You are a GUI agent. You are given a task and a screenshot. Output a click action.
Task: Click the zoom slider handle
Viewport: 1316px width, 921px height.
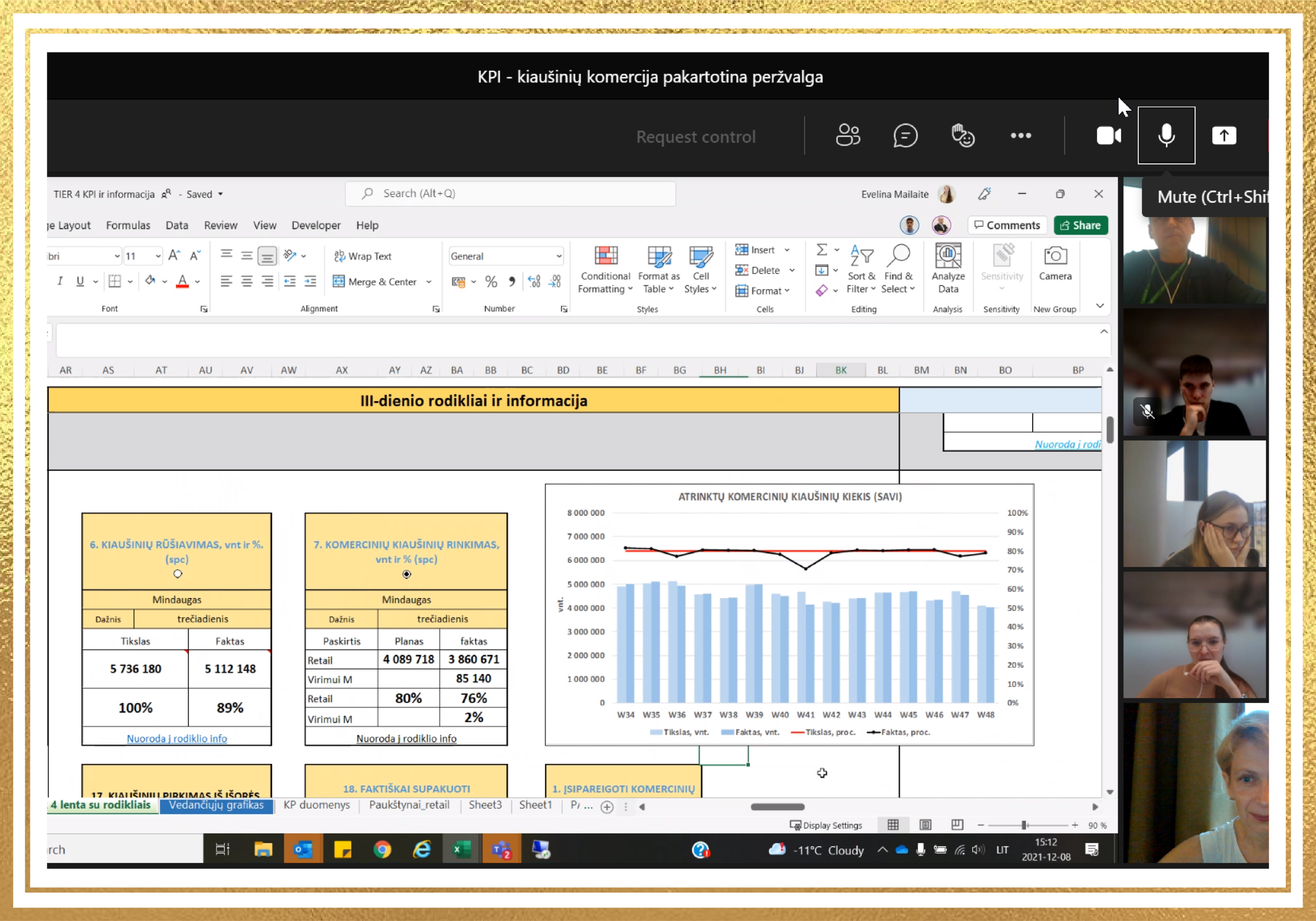pyautogui.click(x=1024, y=825)
